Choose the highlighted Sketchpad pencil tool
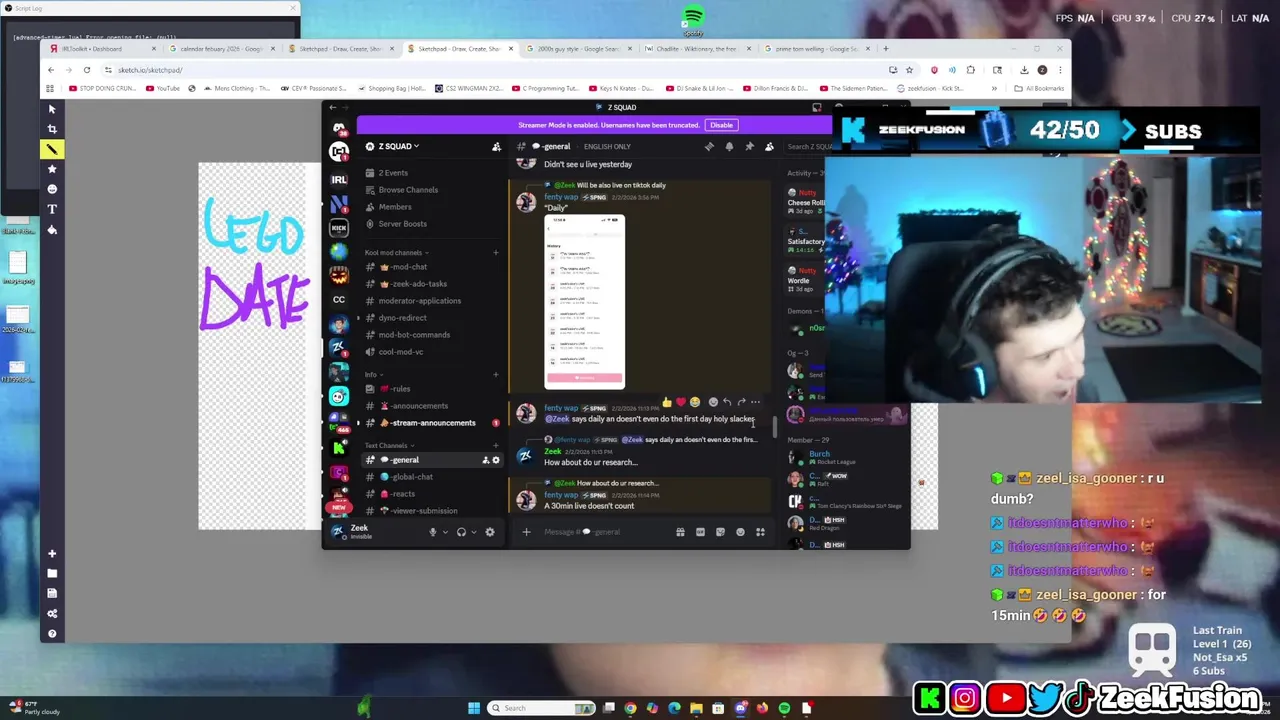The height and width of the screenshot is (720, 1280). click(52, 149)
